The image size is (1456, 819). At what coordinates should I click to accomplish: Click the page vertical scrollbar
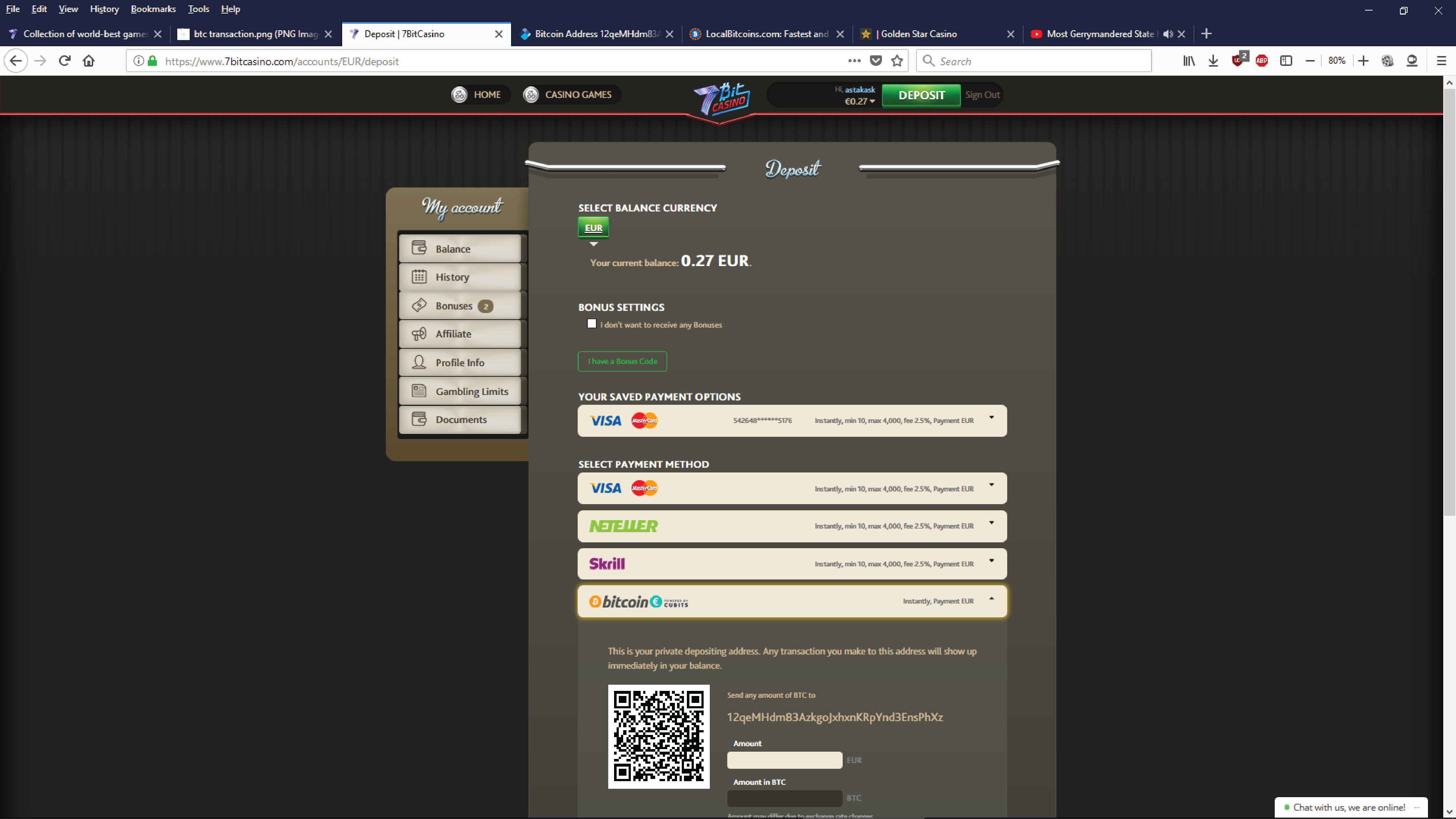click(1449, 302)
